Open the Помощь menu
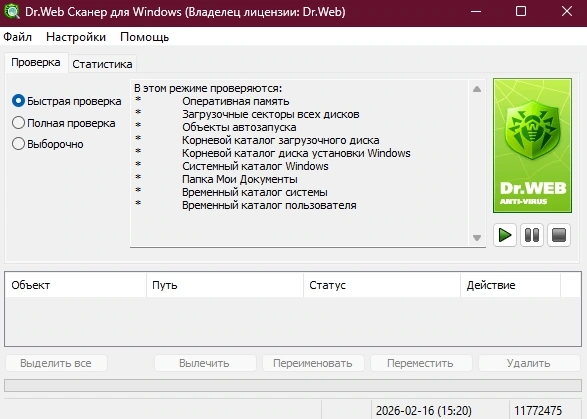The height and width of the screenshot is (419, 587). 145,37
